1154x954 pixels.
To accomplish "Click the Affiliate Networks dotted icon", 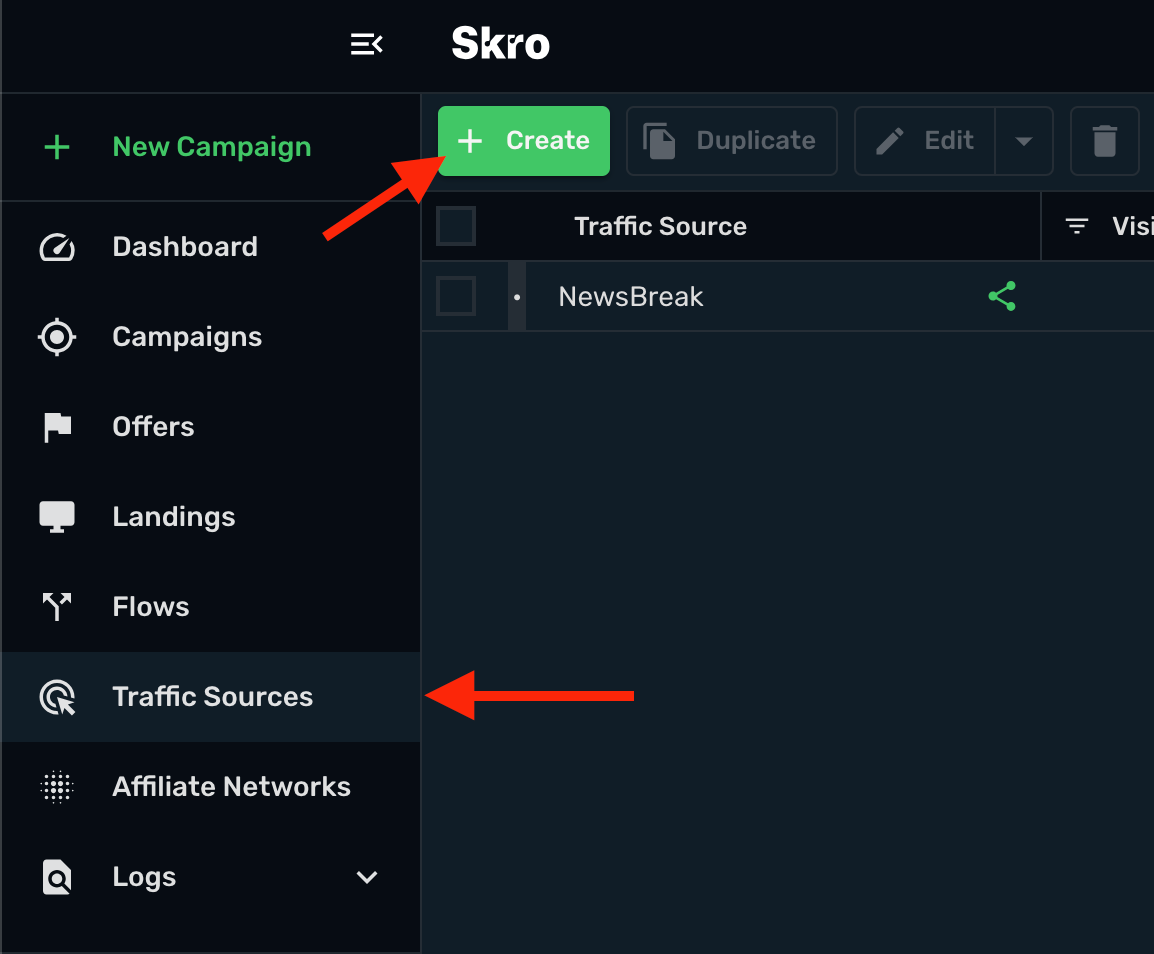I will 57,787.
